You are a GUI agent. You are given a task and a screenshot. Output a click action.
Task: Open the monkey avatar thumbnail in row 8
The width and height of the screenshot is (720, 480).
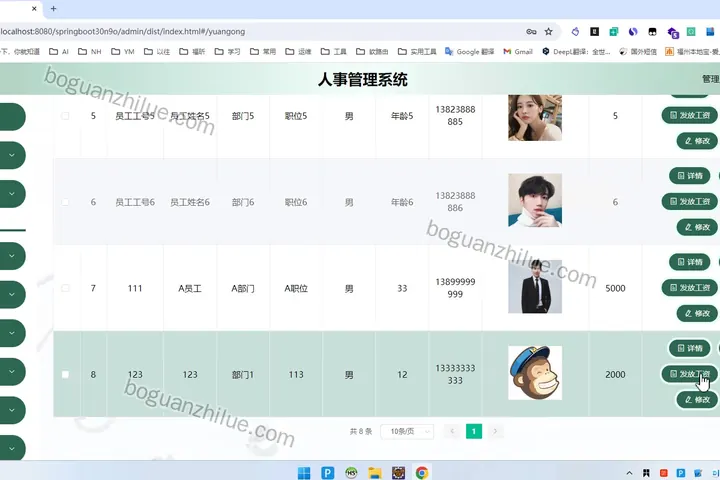(x=535, y=373)
